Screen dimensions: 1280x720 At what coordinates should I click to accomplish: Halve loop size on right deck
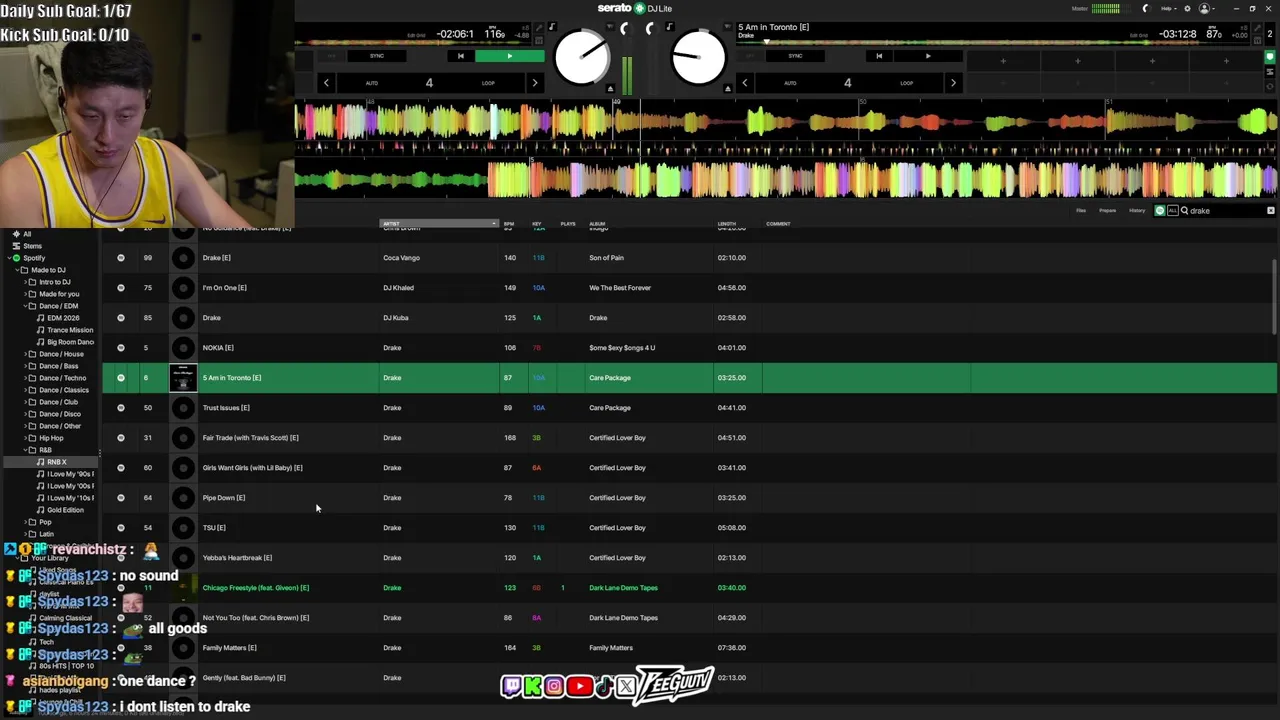coord(744,83)
